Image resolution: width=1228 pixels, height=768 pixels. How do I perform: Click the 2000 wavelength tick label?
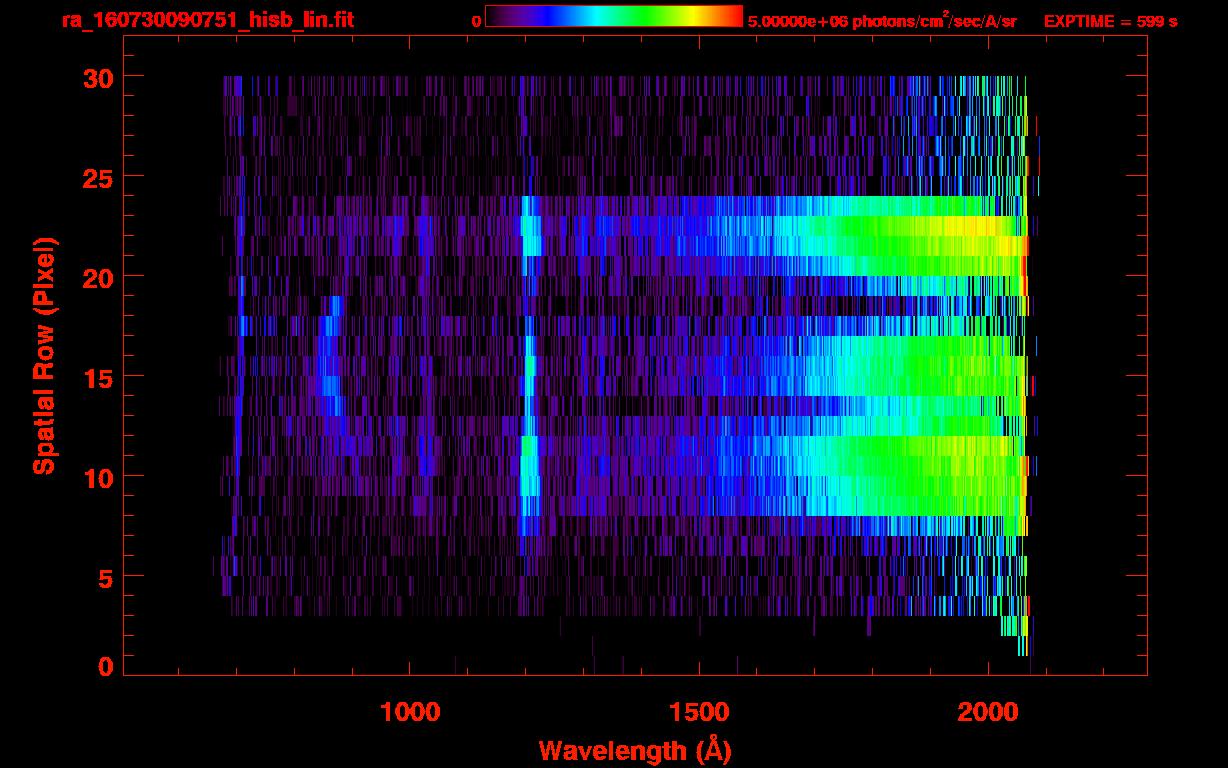[988, 711]
